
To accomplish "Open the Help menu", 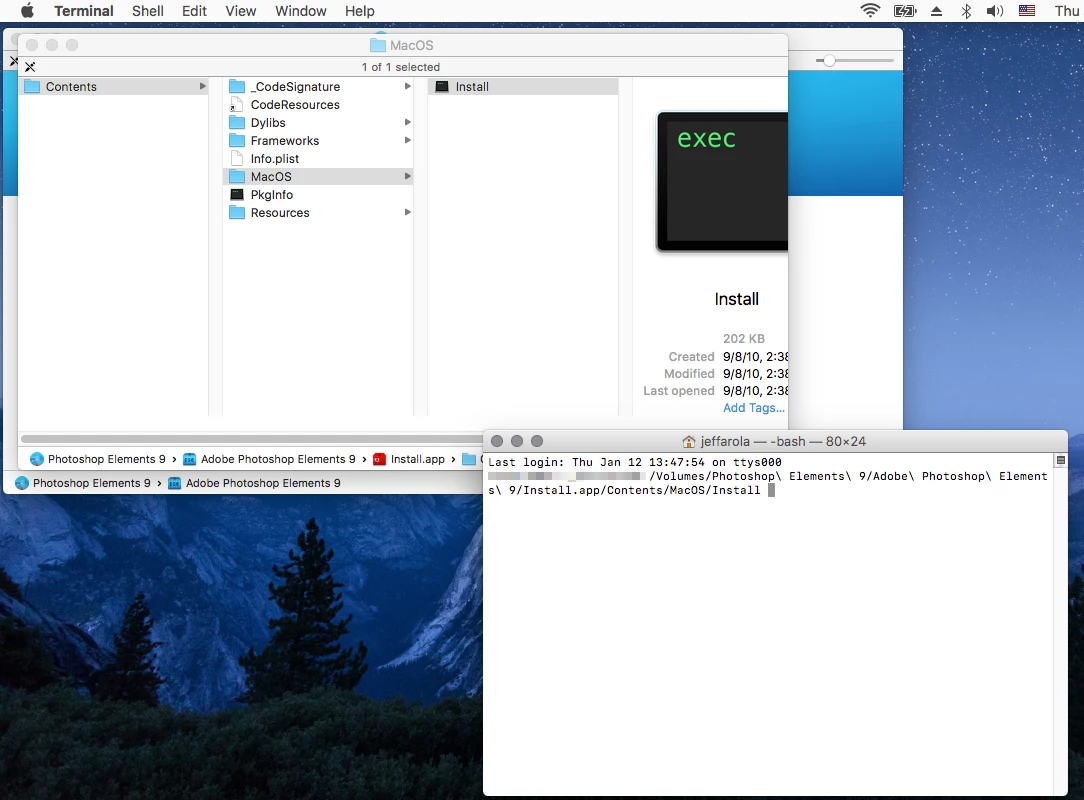I will pos(359,10).
